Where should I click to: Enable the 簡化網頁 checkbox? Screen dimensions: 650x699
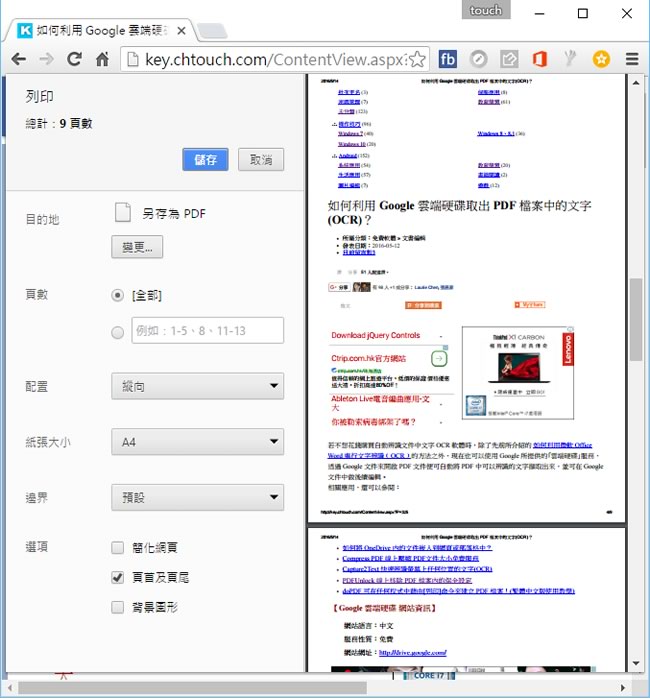[117, 547]
